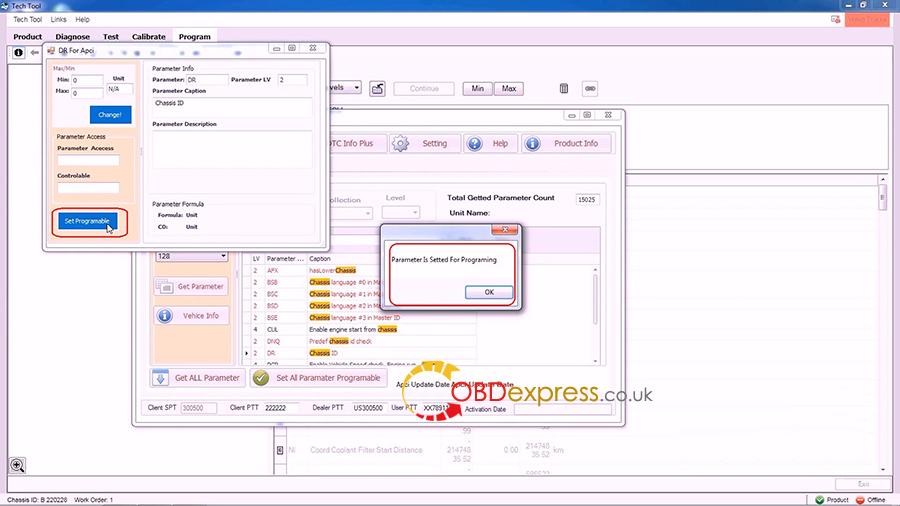The height and width of the screenshot is (506, 900).
Task: Click the Min value field in DR For Apci
Action: (87, 80)
